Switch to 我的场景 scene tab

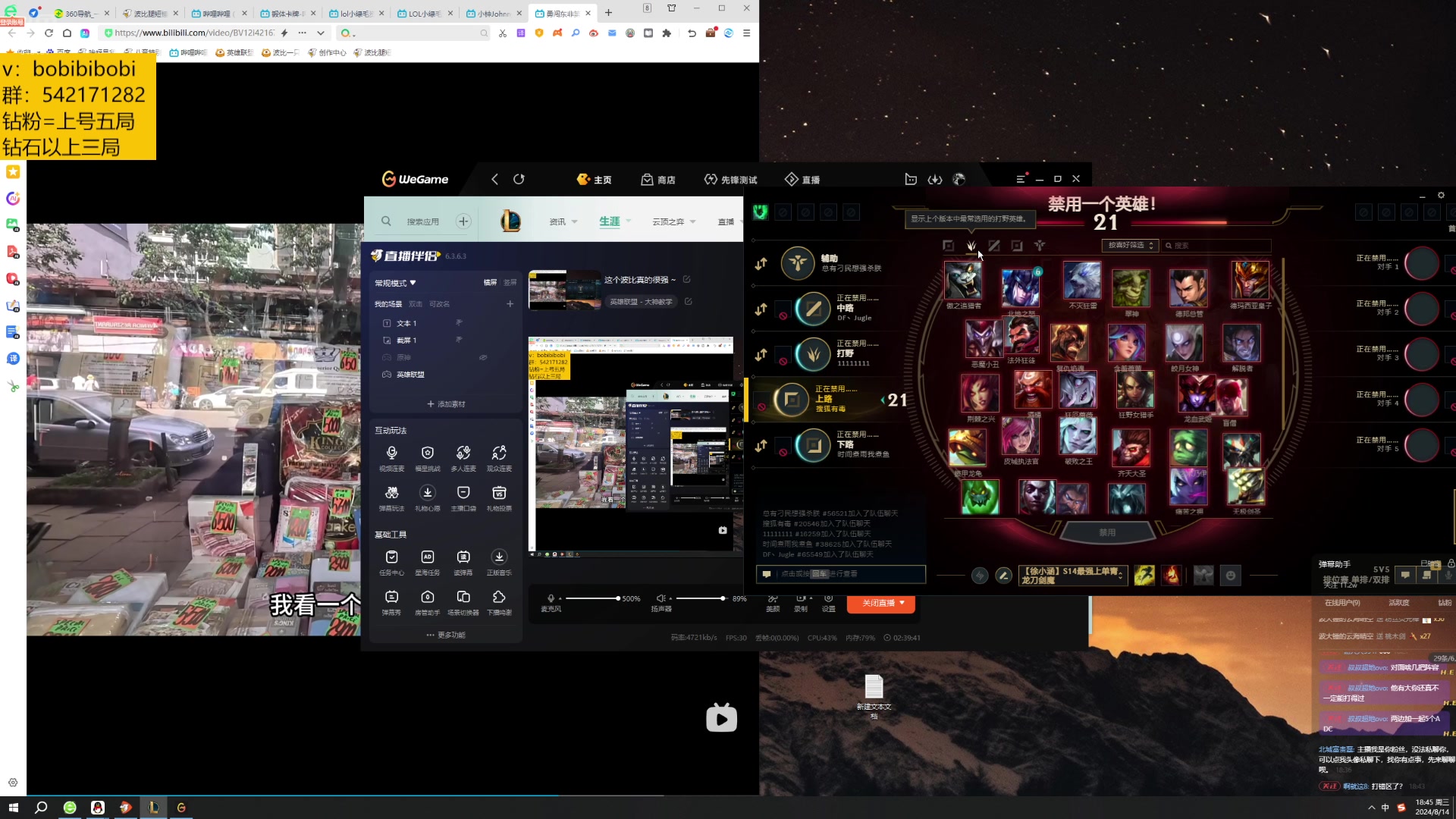click(388, 304)
